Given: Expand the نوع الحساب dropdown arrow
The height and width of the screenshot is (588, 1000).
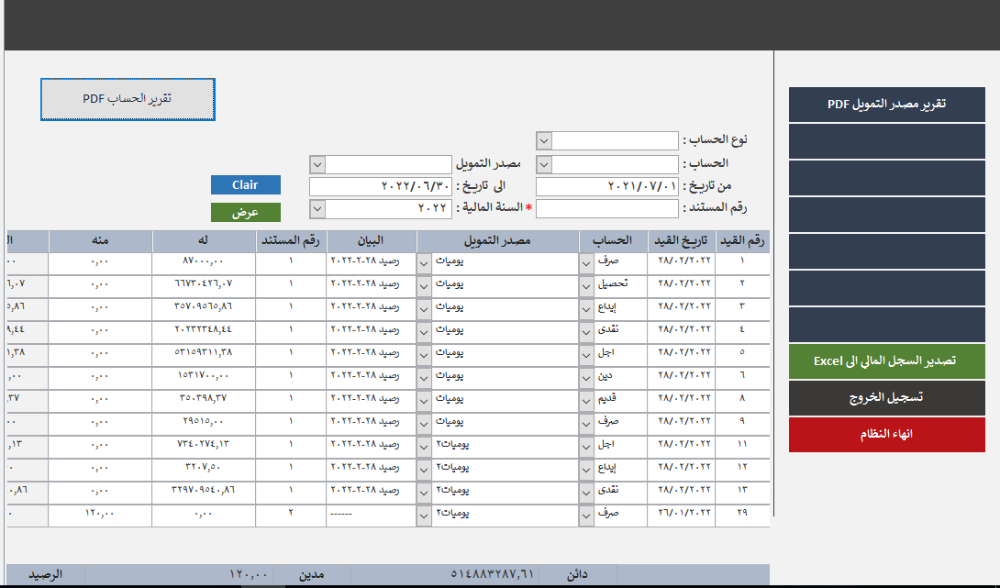Looking at the screenshot, I should tap(545, 140).
